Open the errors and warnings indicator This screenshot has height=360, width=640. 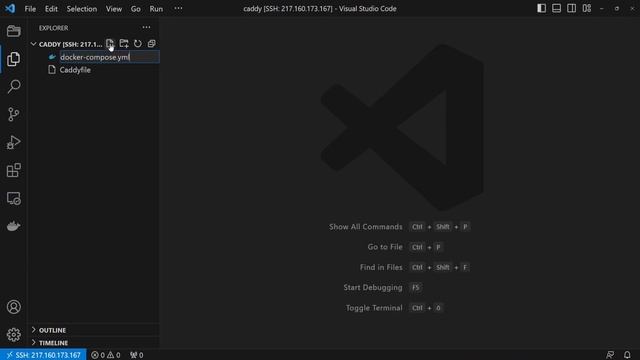(106, 355)
